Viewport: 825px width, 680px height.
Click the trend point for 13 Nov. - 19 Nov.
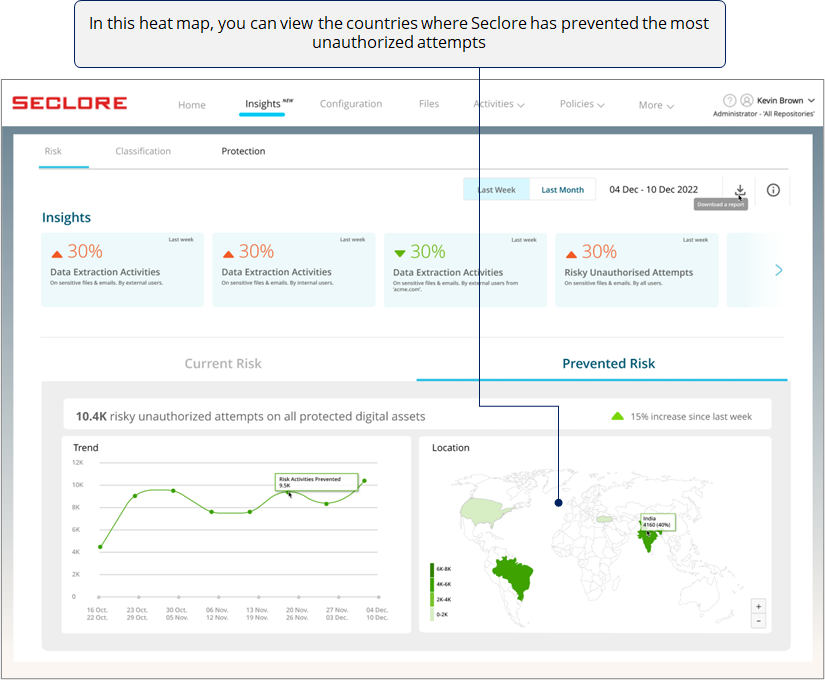250,512
